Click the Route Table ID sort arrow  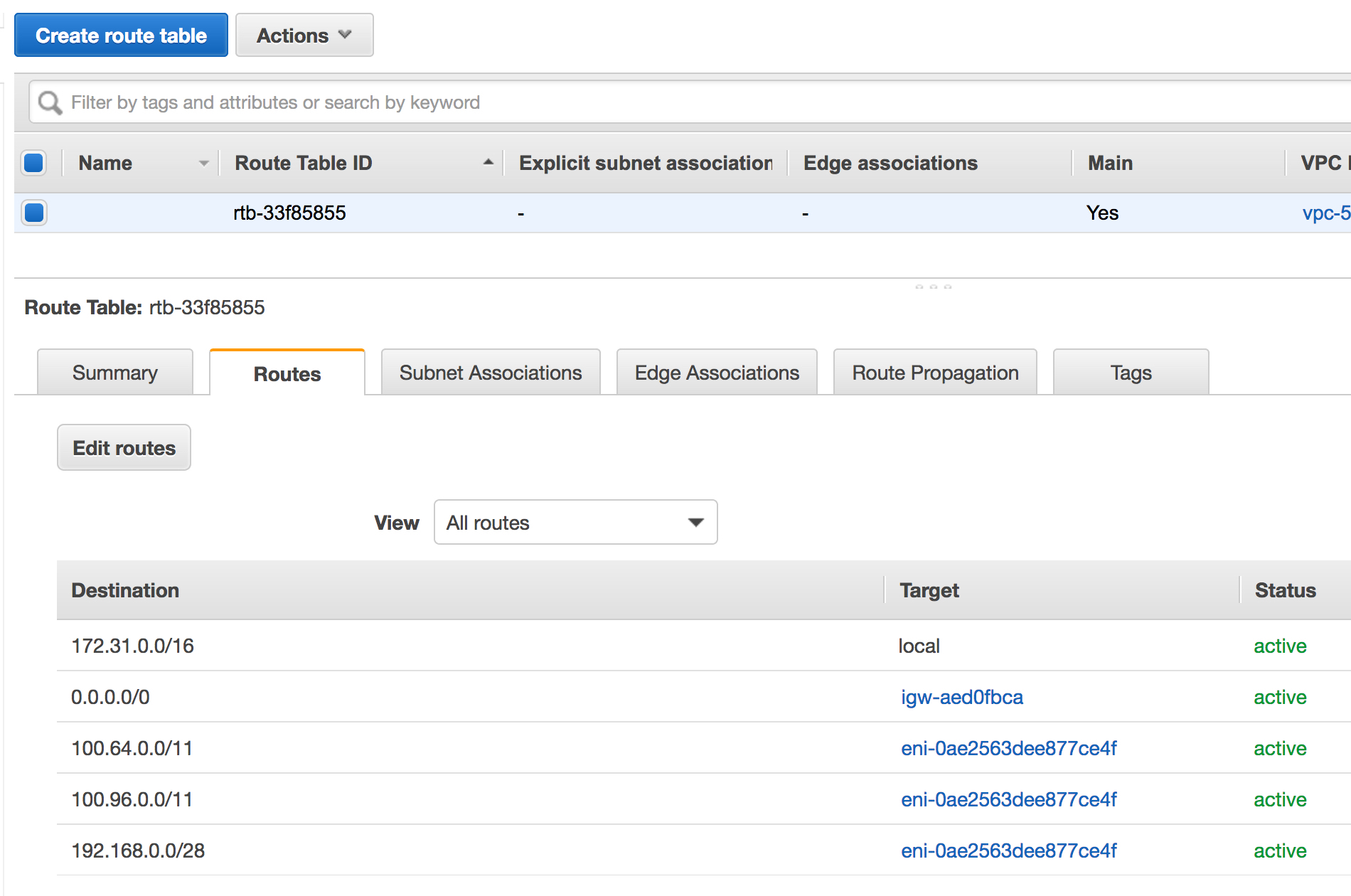(x=488, y=163)
